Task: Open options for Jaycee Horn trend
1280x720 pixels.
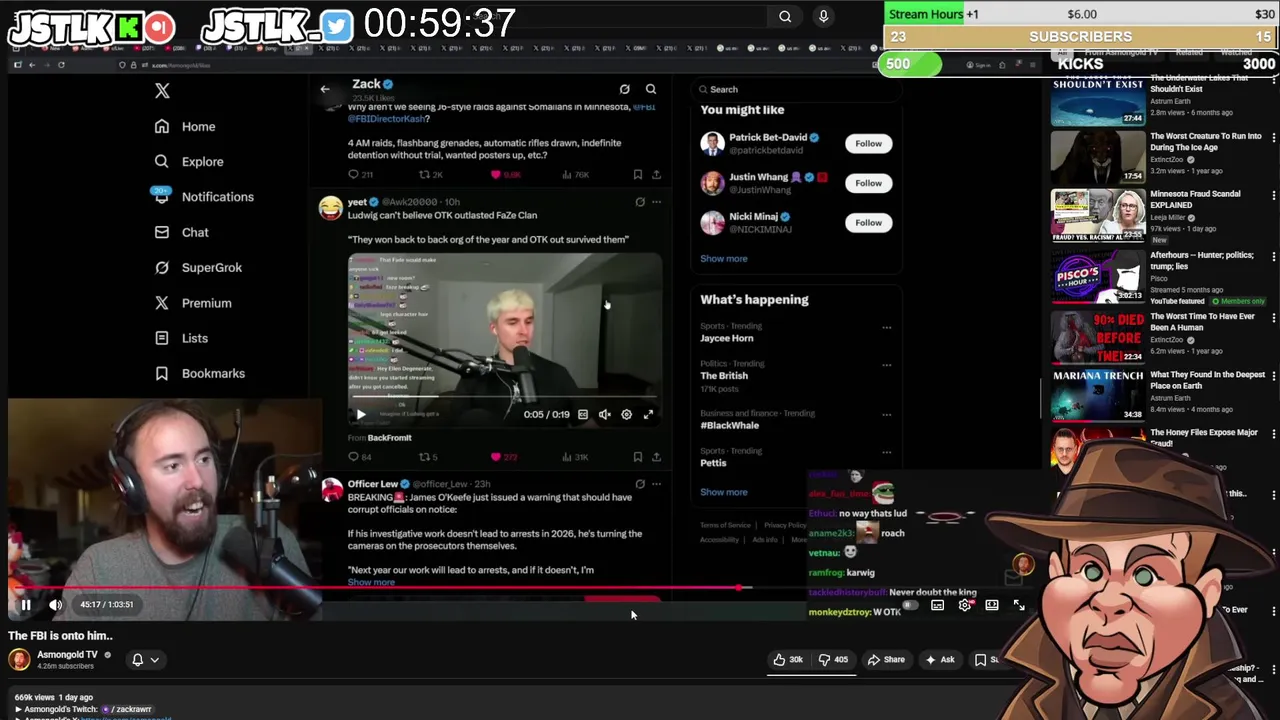Action: 886,327
